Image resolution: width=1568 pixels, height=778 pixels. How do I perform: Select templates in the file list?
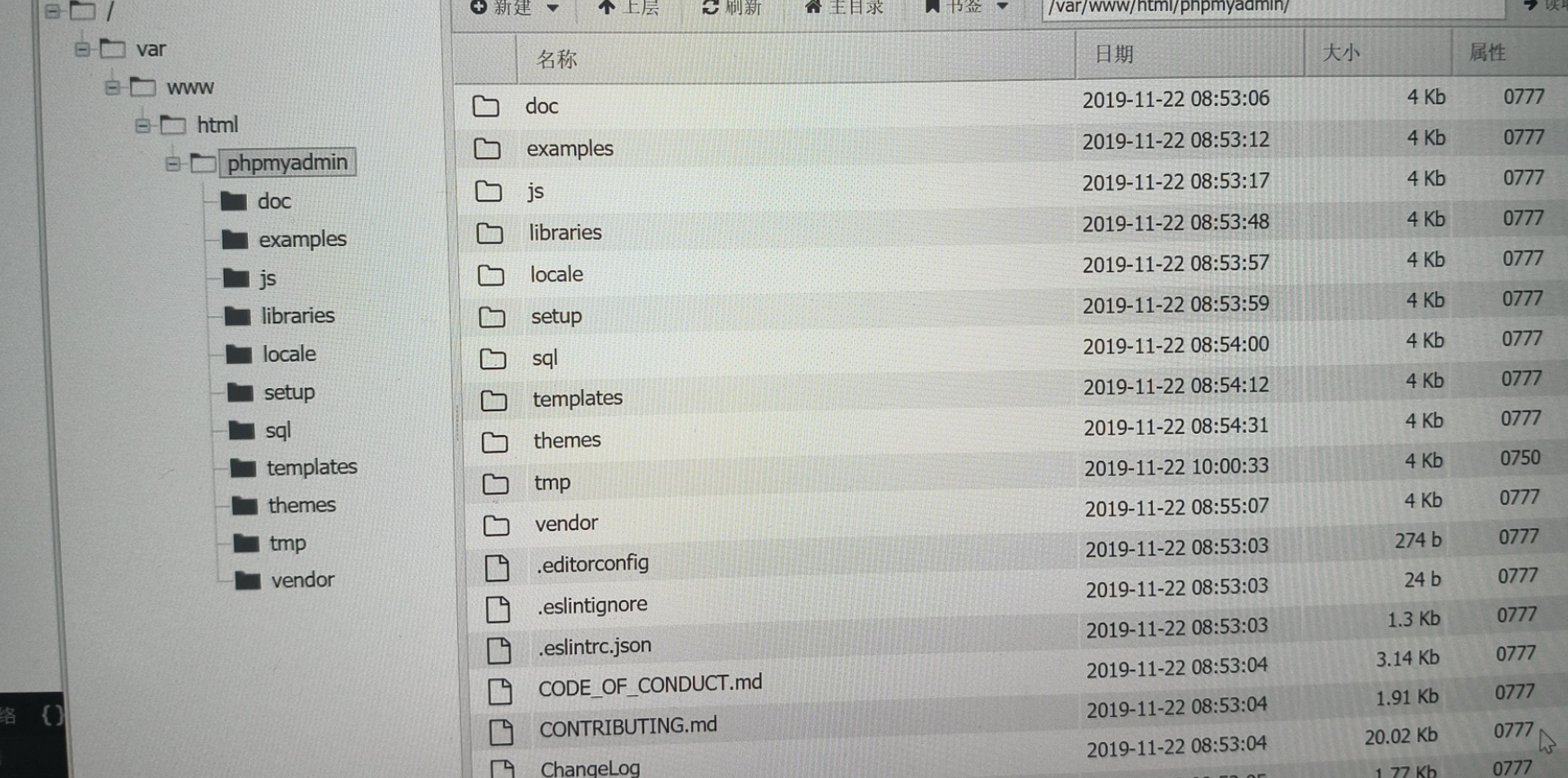577,398
